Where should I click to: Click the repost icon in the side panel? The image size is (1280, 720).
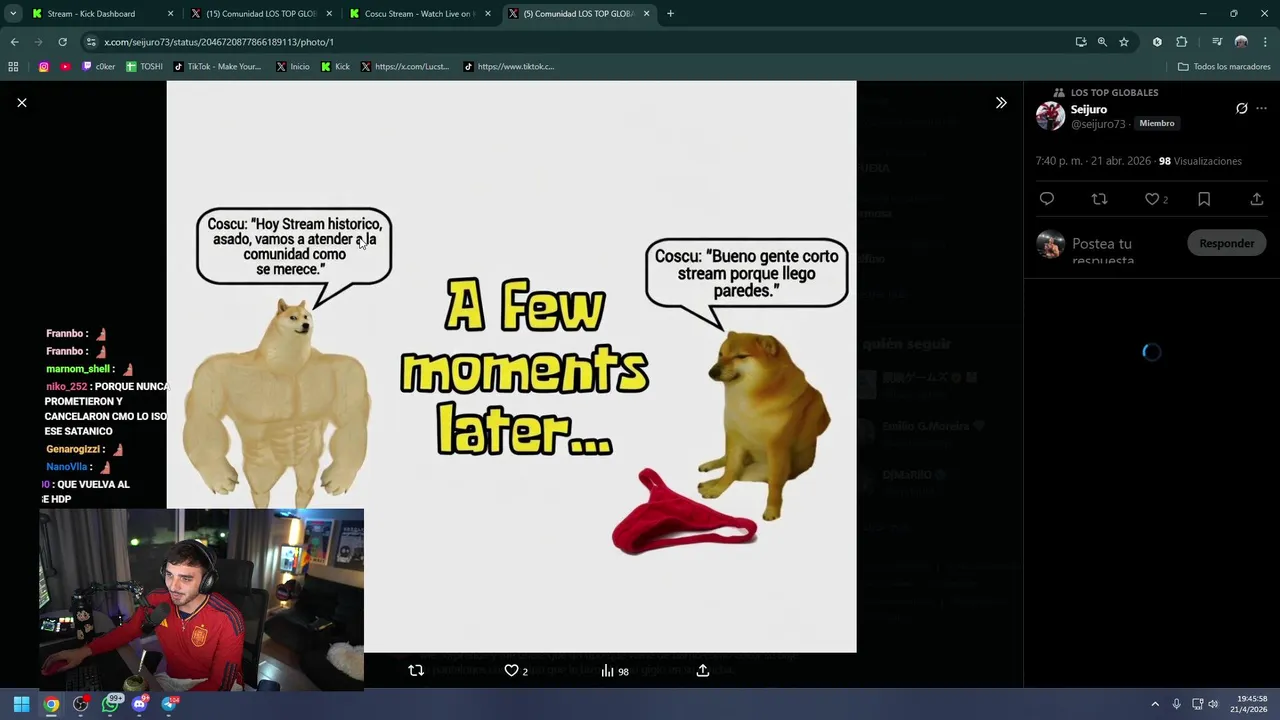coord(1099,199)
